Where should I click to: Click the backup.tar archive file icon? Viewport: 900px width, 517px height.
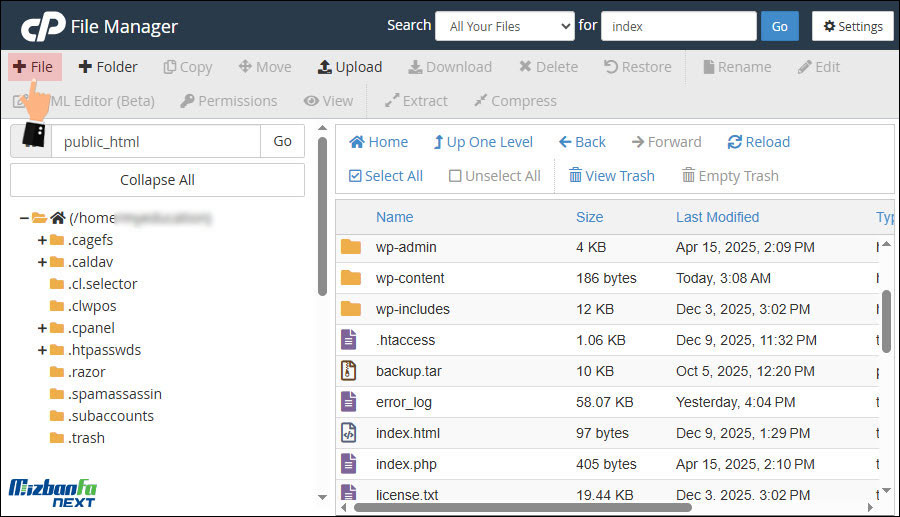coord(349,371)
